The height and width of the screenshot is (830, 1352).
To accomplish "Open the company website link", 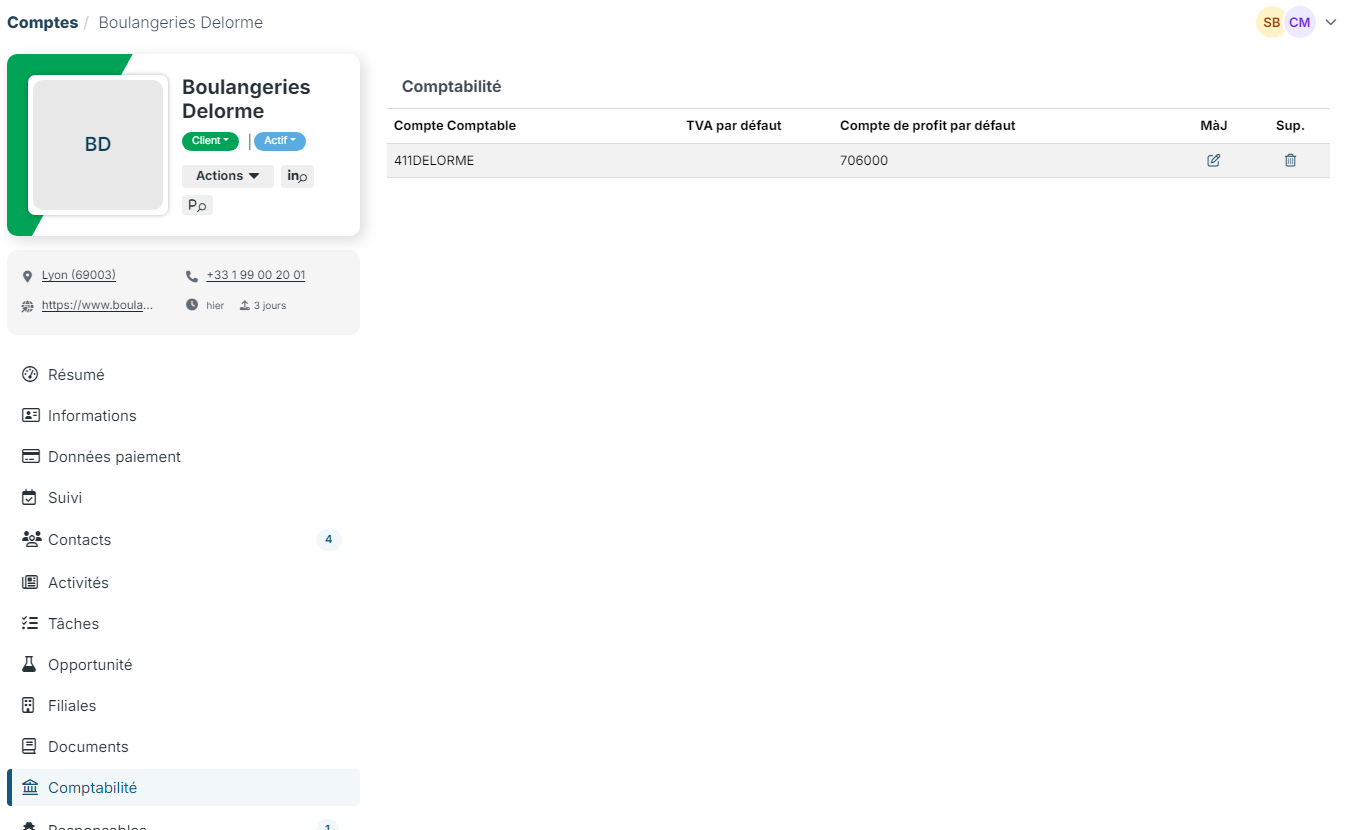I will (98, 305).
